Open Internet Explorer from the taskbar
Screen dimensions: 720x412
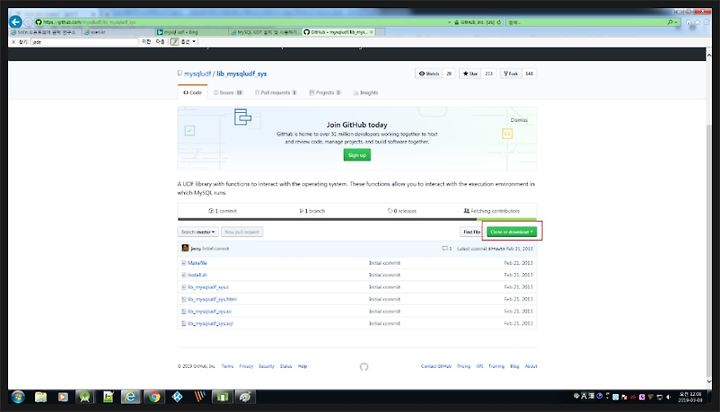[130, 397]
